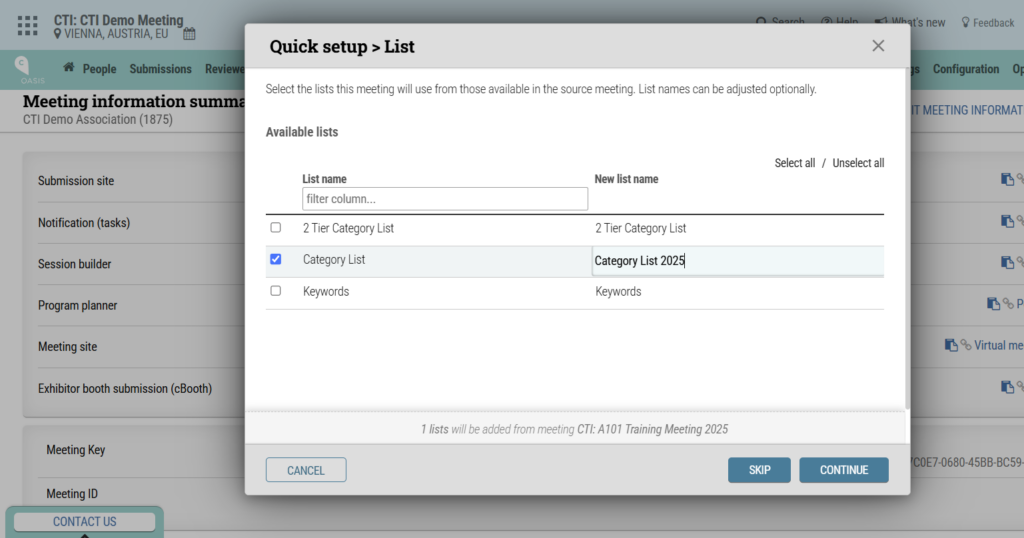
Task: Check the Keywords checkbox
Action: 276,291
